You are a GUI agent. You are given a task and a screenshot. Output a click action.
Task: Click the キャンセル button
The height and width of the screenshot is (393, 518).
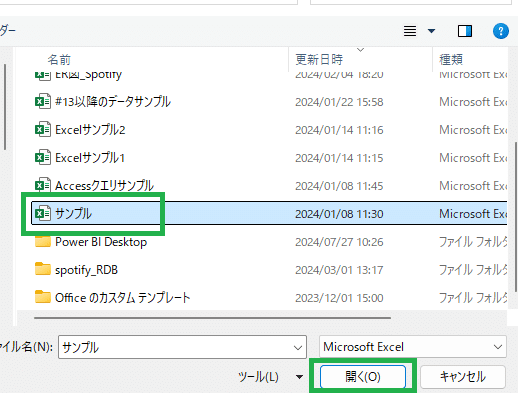click(463, 377)
